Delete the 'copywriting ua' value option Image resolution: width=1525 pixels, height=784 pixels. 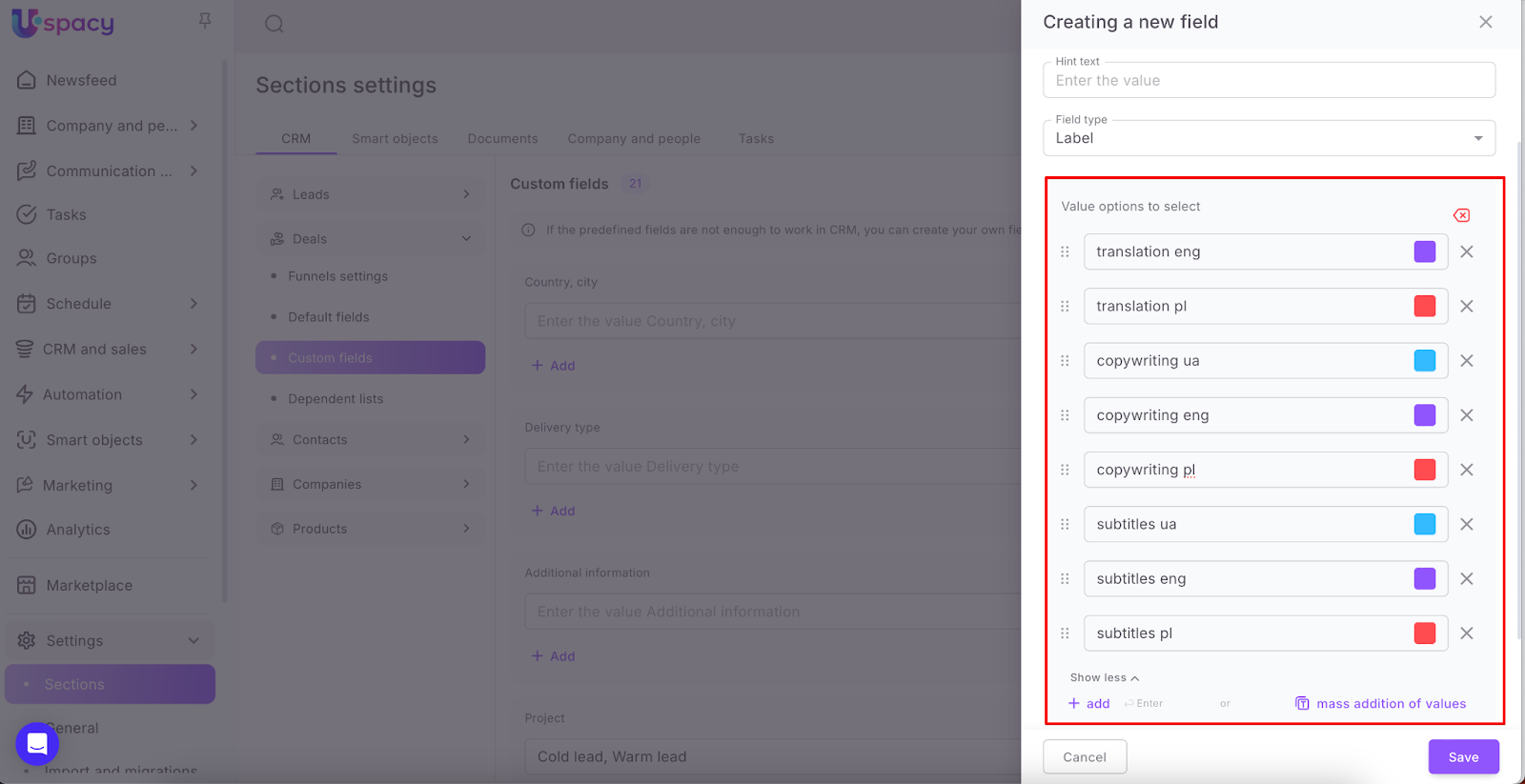pos(1467,361)
